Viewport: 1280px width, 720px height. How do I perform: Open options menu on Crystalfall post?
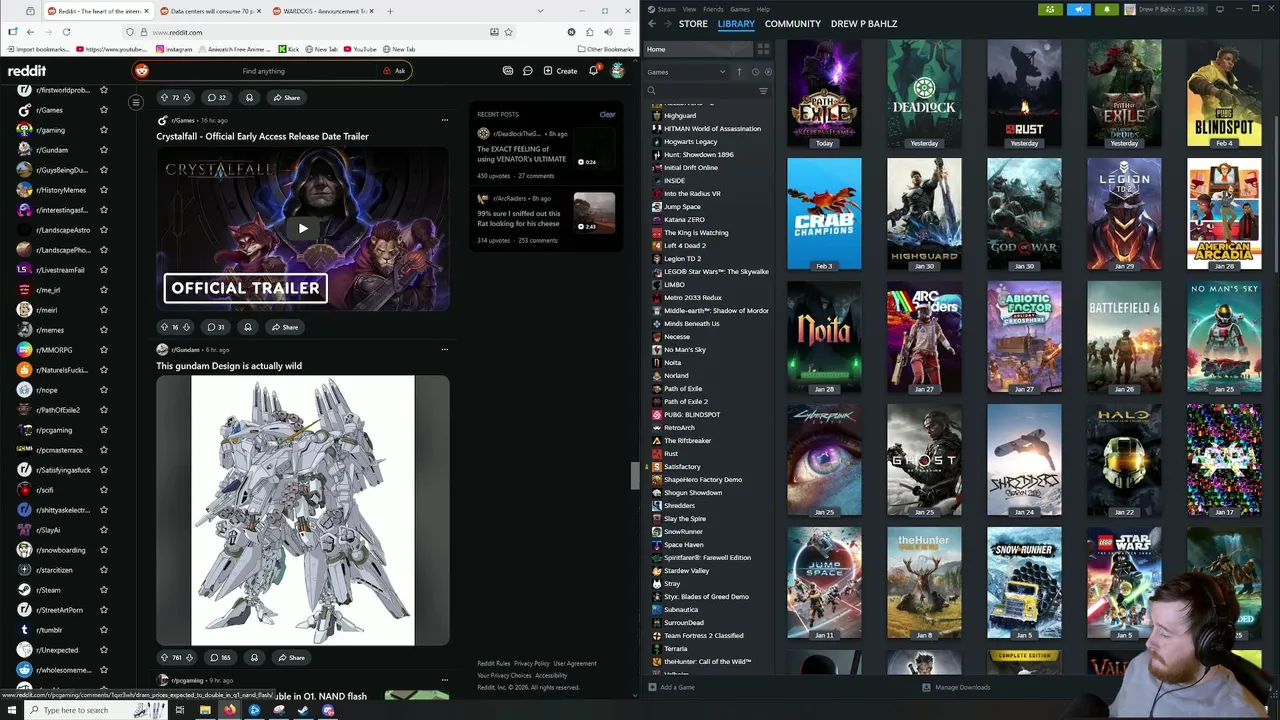pyautogui.click(x=445, y=120)
